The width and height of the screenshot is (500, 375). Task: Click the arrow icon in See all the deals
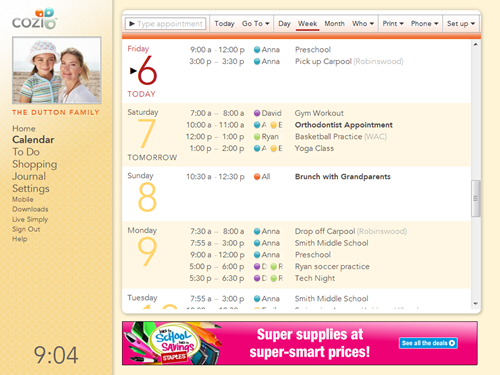tap(452, 343)
